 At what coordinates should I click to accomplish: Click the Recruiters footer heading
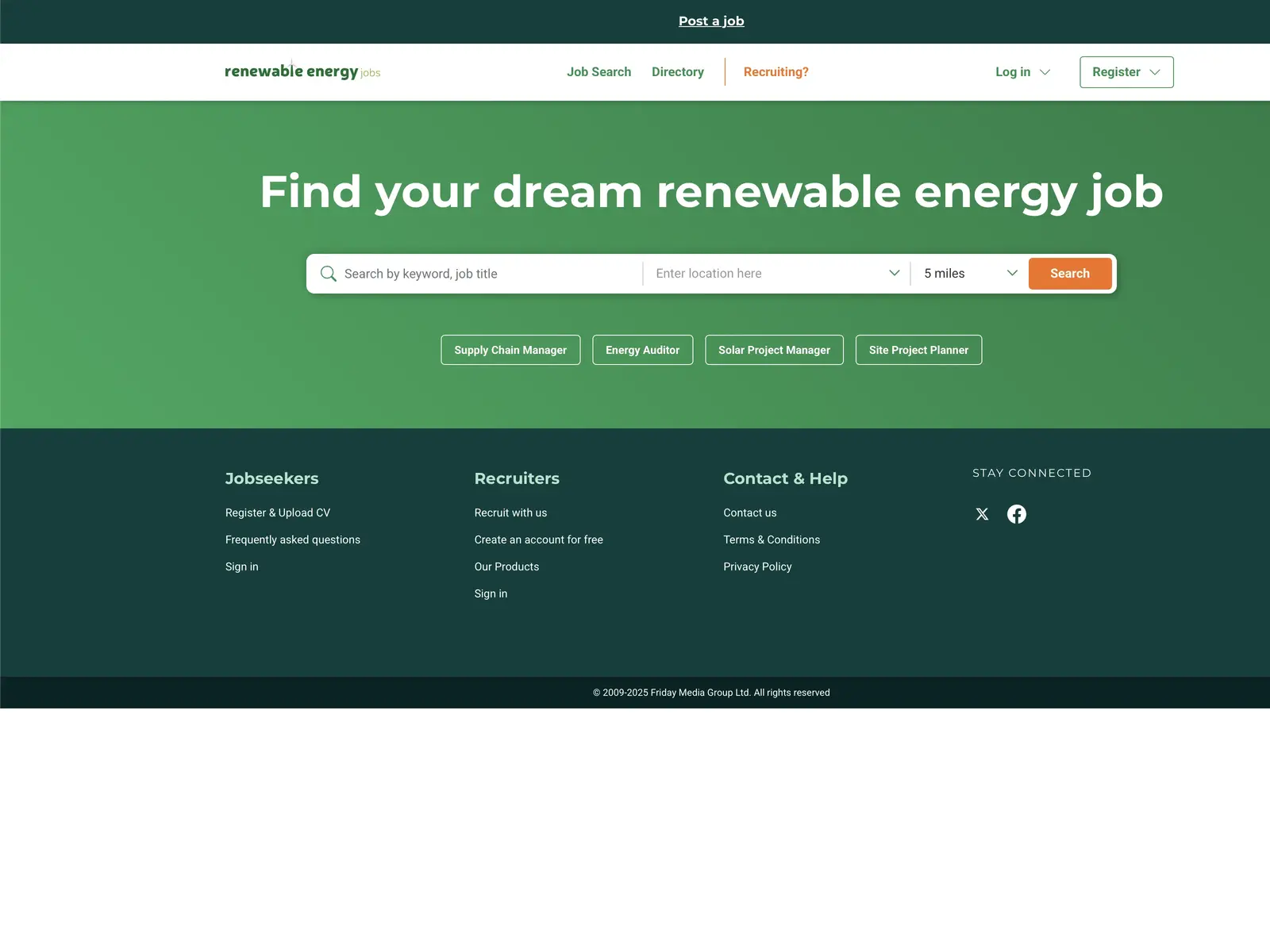pos(518,478)
